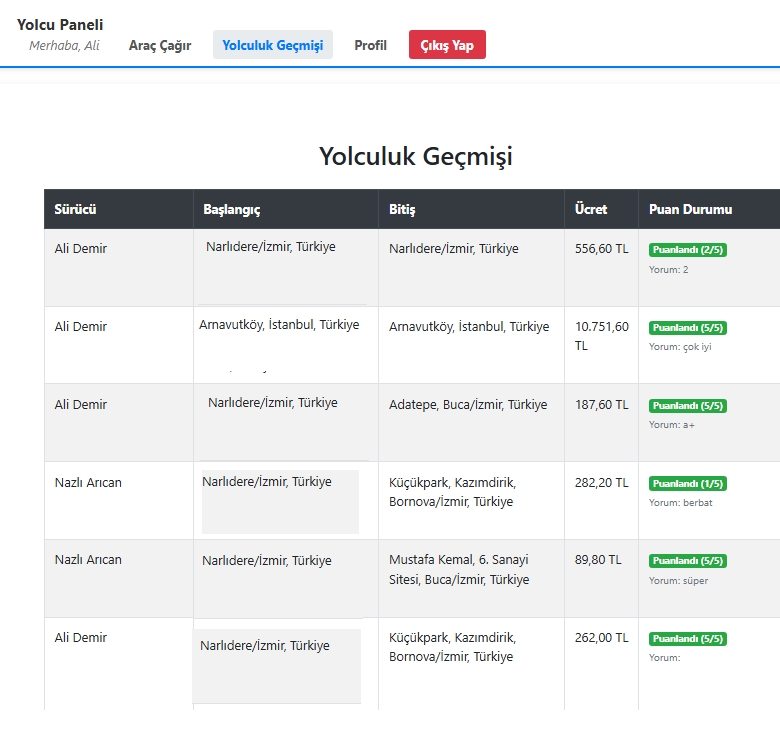Select the 10.751,60 TL fare cell
The height and width of the screenshot is (729, 780).
tap(602, 336)
